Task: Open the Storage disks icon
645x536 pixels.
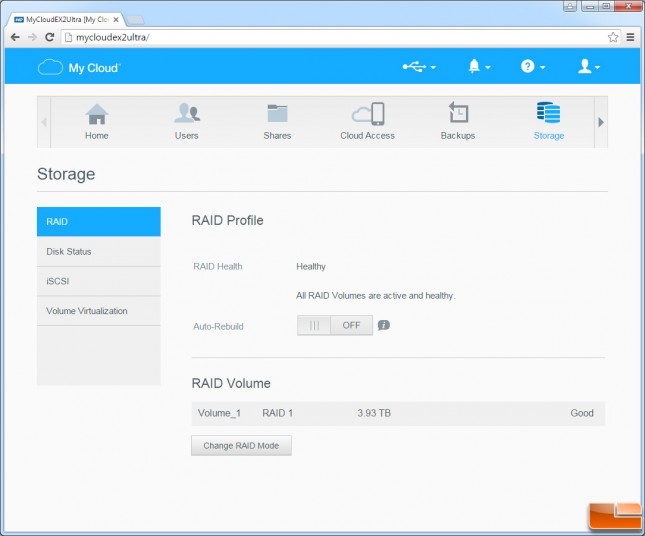Action: (x=549, y=121)
